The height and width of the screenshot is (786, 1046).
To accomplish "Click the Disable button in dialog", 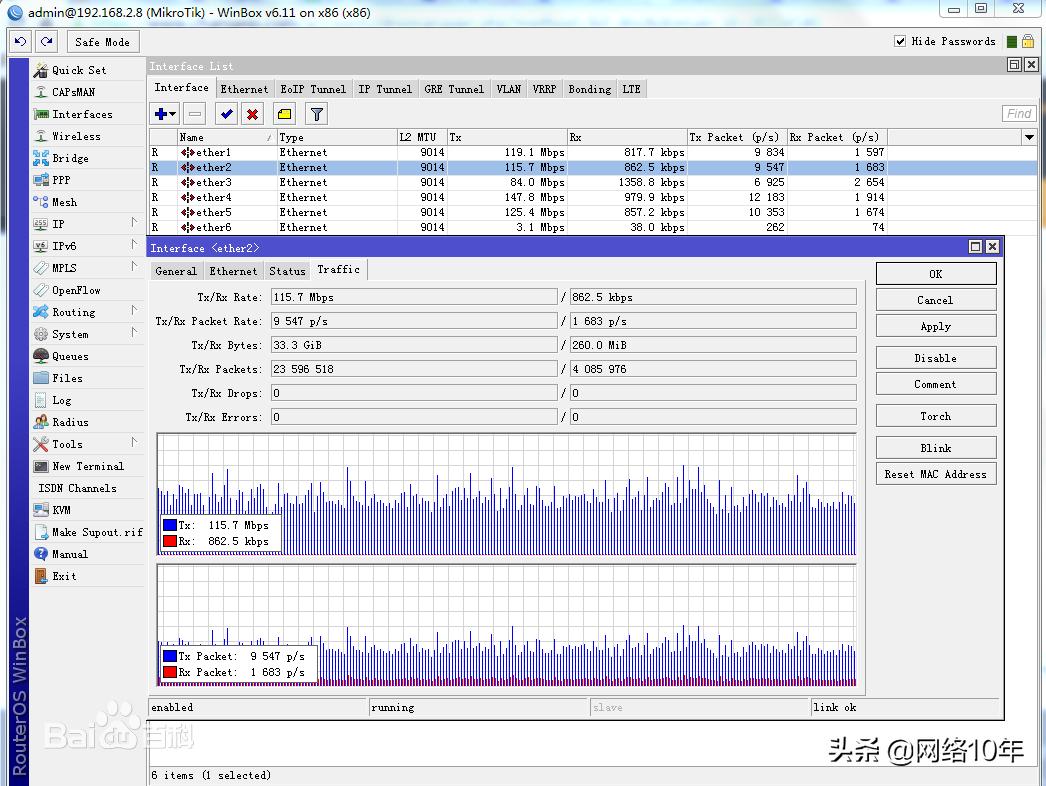I will tap(936, 358).
